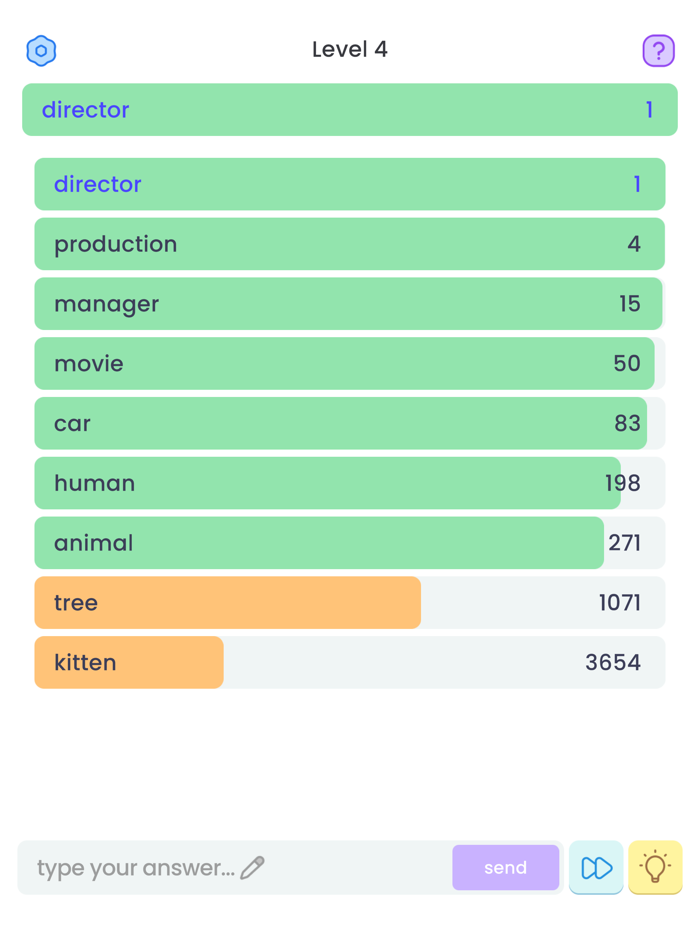Select the top director result bar
Image resolution: width=700 pixels, height=934 pixels.
349,110
